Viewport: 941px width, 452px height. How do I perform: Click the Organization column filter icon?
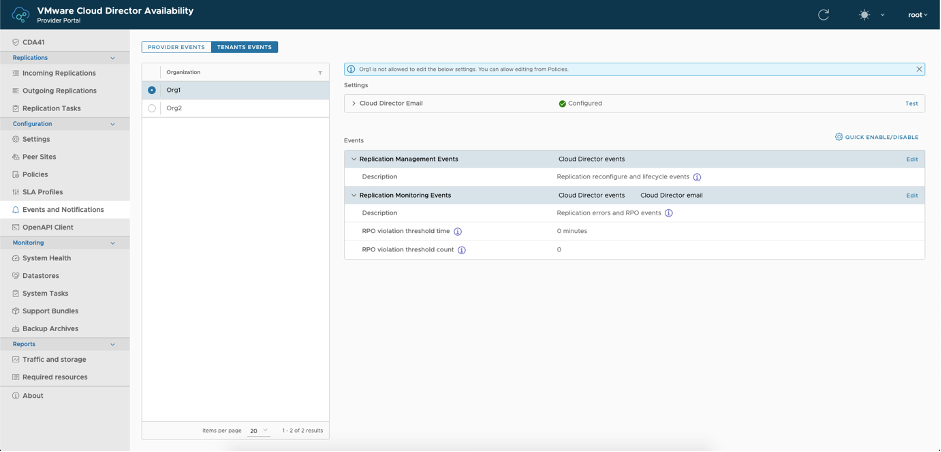(320, 73)
